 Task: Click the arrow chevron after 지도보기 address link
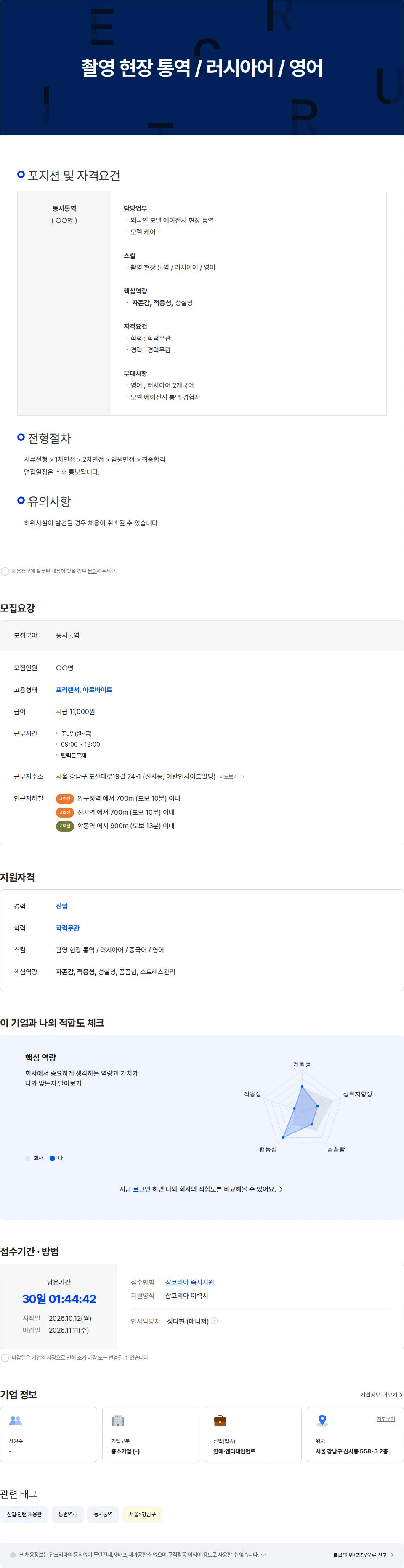(243, 777)
